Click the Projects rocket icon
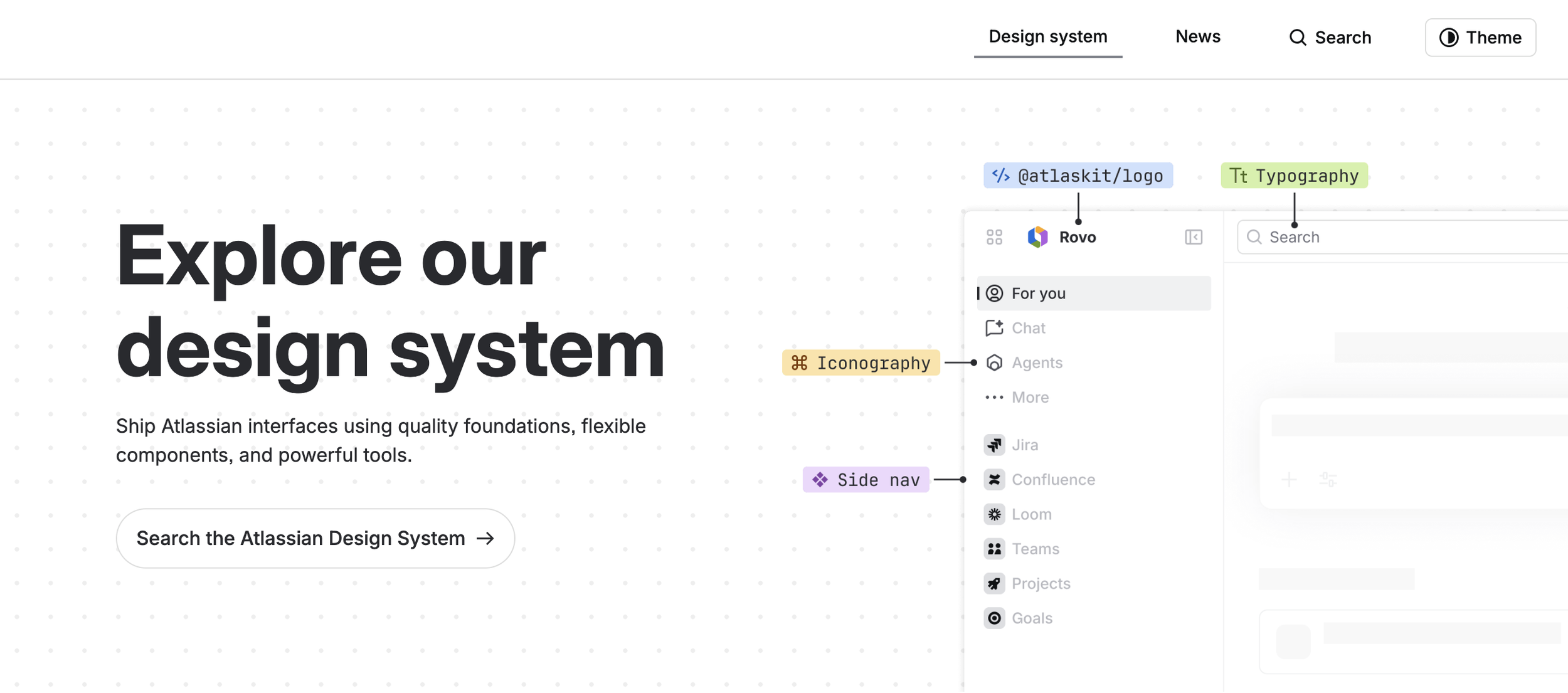Image resolution: width=1568 pixels, height=693 pixels. (994, 584)
